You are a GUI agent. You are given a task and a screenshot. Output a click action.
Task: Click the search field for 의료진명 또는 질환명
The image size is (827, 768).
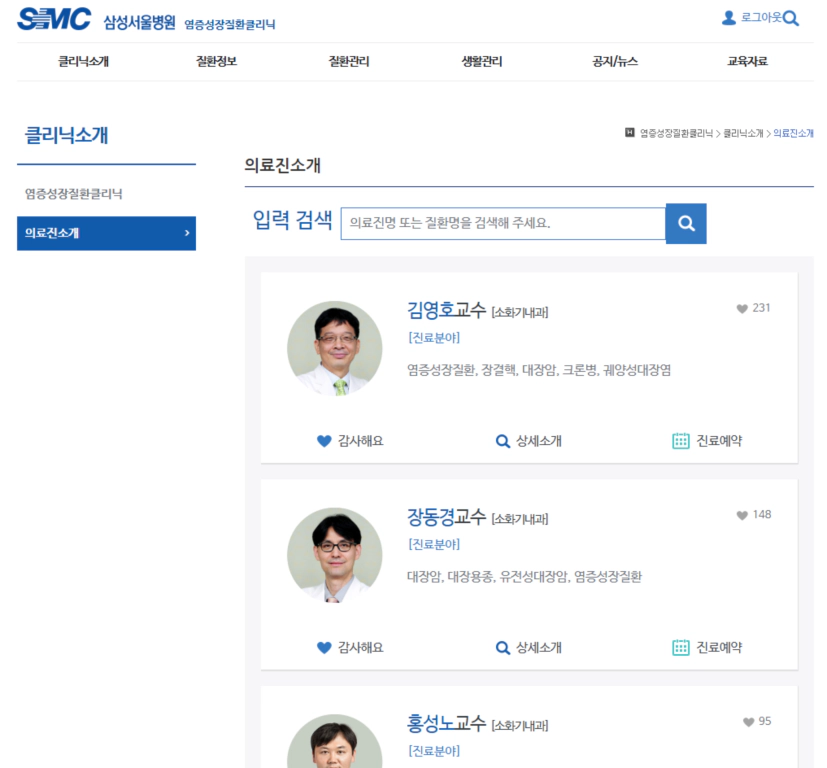tap(503, 224)
